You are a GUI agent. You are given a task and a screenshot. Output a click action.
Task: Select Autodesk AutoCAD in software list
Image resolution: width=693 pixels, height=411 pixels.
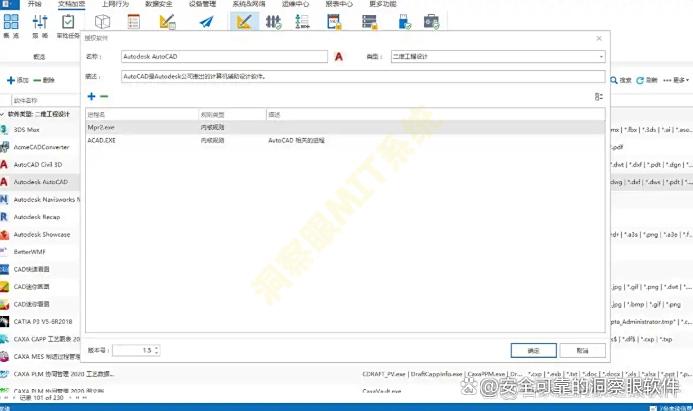tap(40, 182)
